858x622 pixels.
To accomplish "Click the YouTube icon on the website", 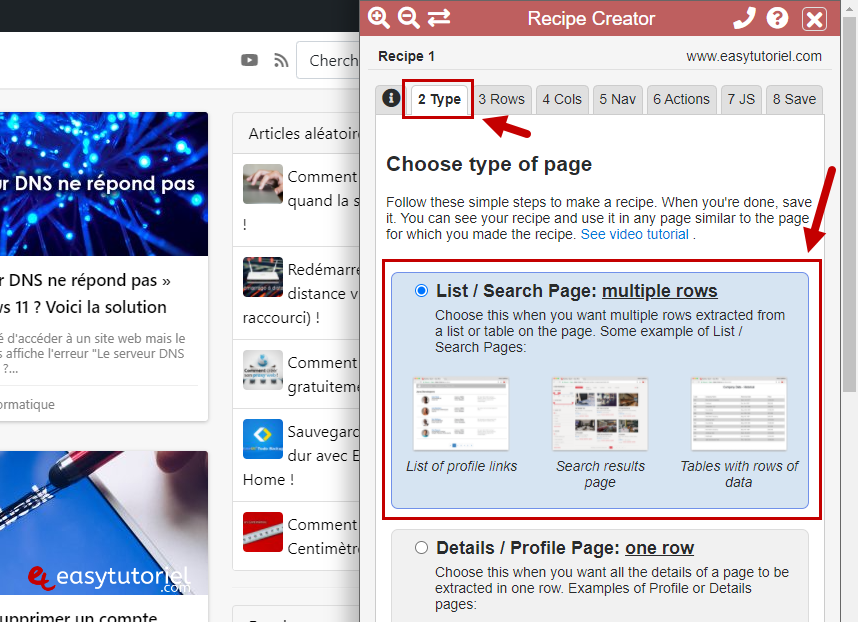I will pos(250,60).
